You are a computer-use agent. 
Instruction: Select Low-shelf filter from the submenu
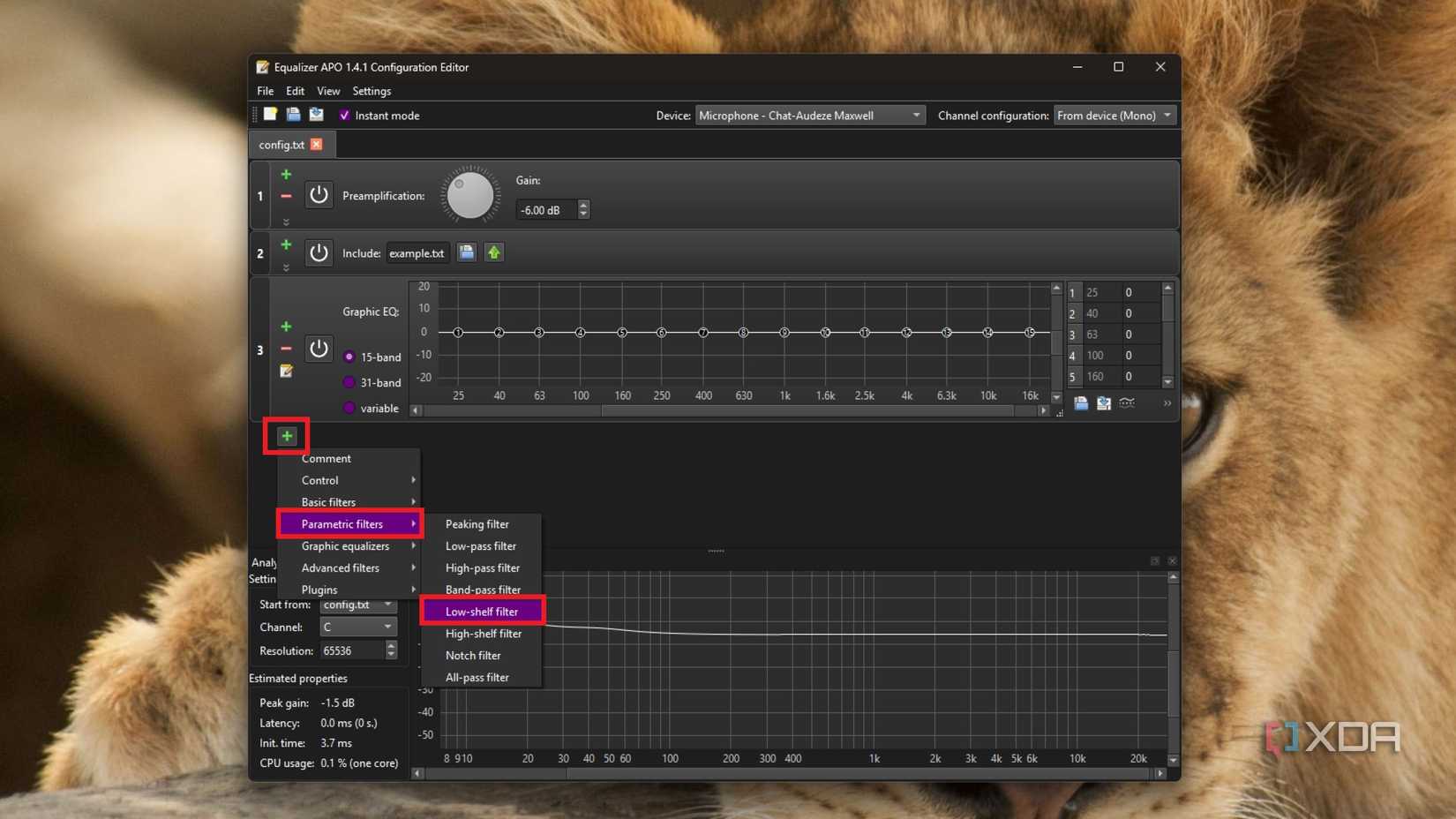482,611
